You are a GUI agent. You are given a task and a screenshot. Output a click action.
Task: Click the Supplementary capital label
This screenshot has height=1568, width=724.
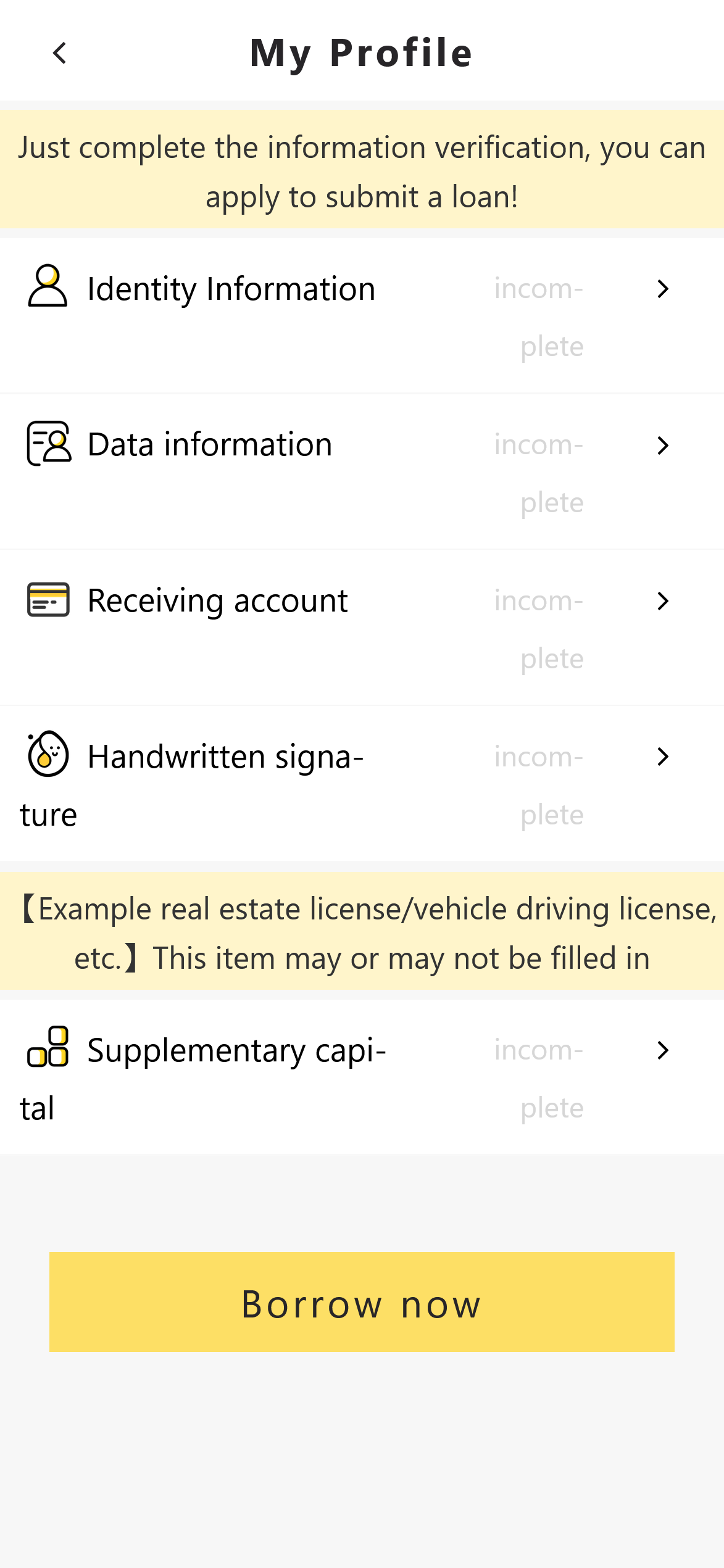tap(236, 1050)
